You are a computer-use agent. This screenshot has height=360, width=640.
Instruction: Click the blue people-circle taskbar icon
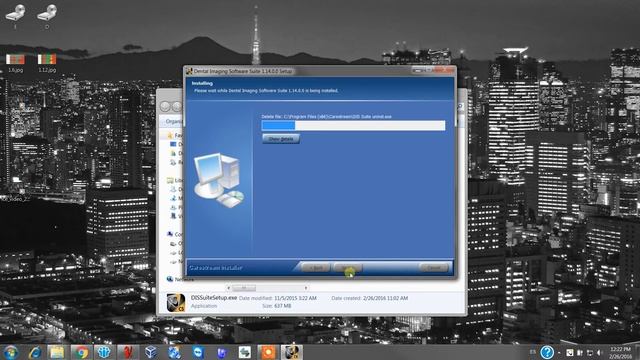click(104, 352)
